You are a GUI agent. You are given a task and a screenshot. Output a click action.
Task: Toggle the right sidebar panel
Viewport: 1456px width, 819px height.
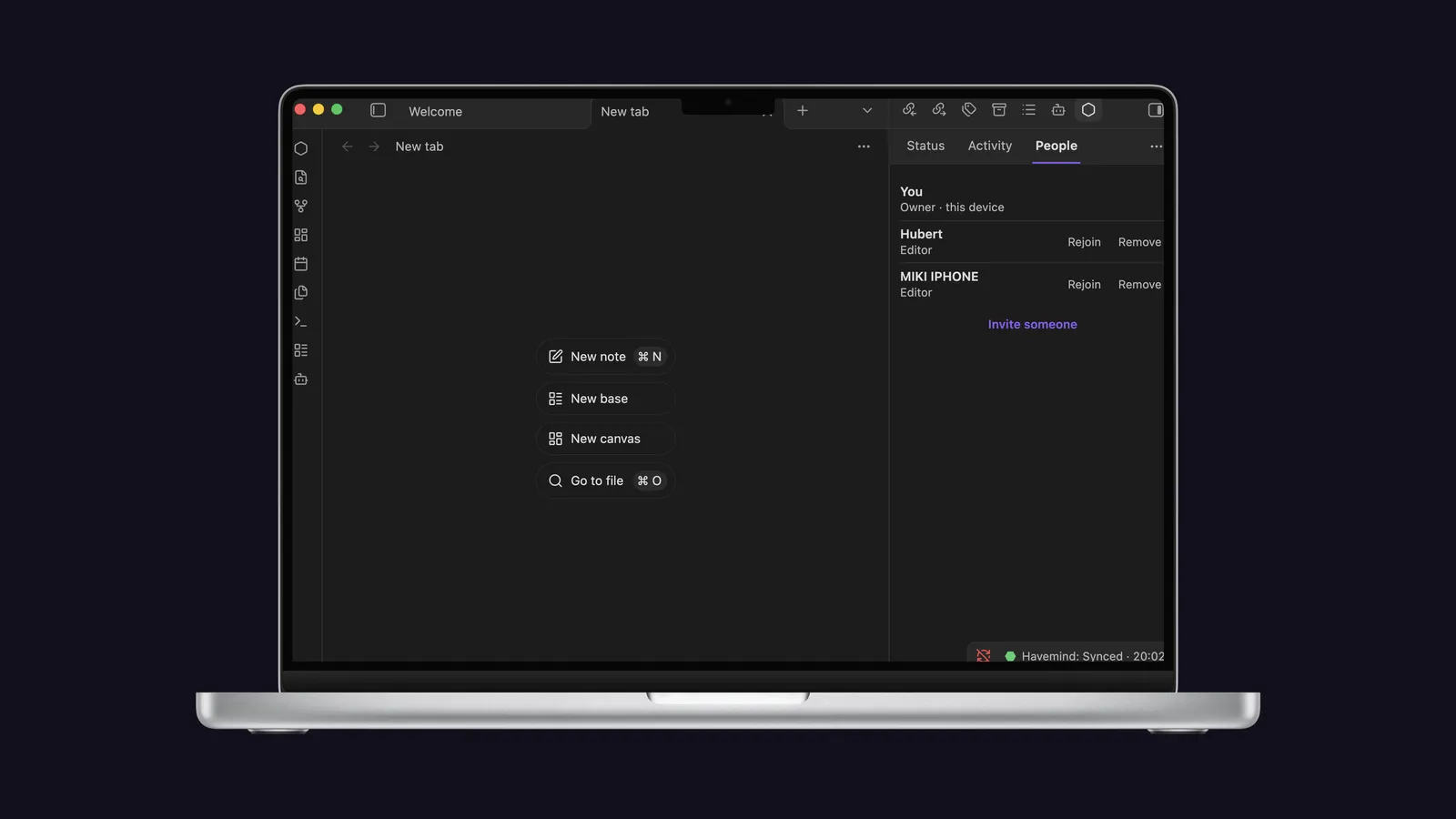[1156, 110]
